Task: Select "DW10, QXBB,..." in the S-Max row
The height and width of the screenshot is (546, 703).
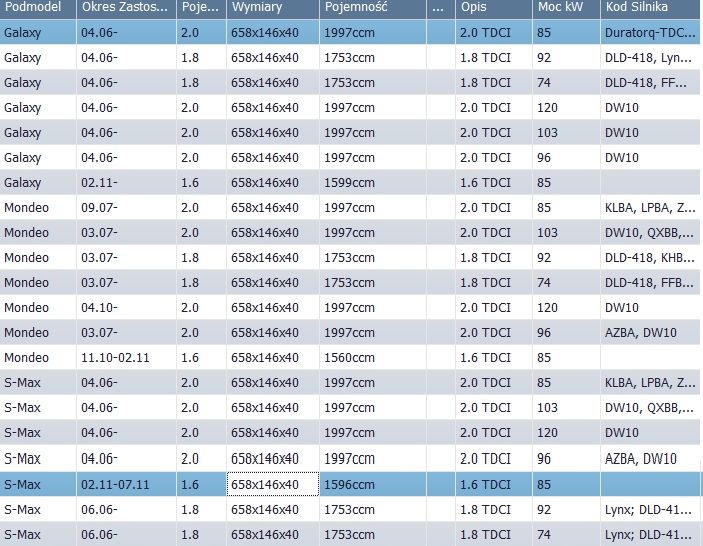Action: [650, 408]
